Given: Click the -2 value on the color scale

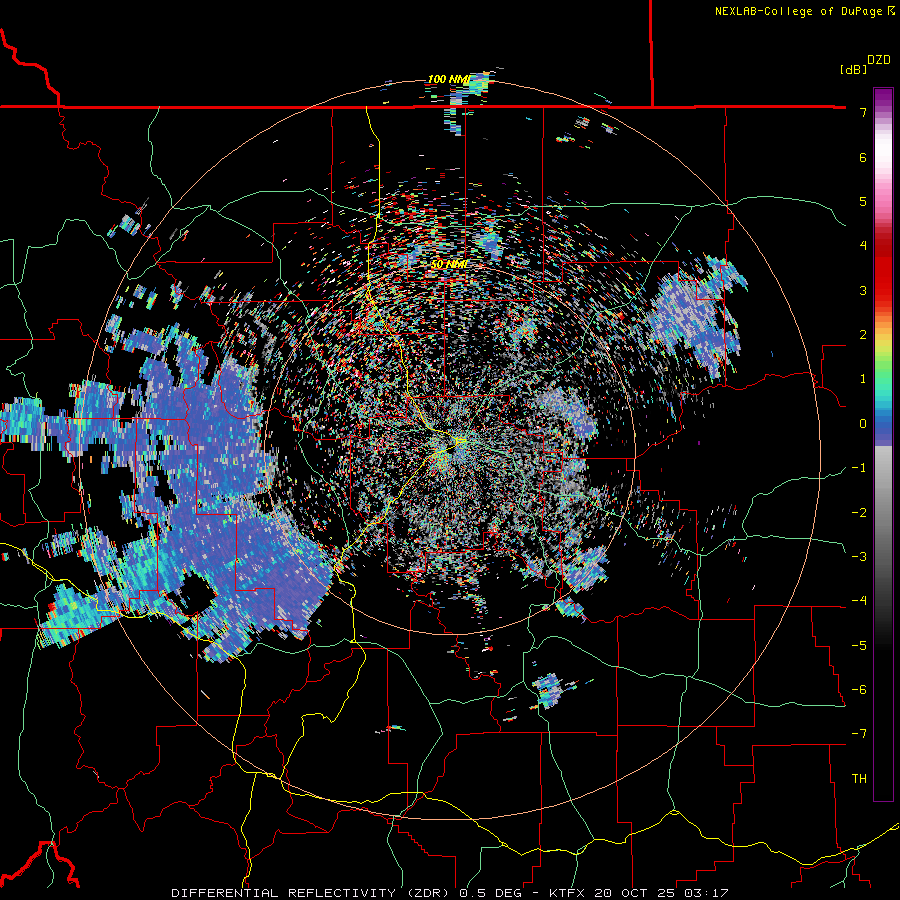Looking at the screenshot, I should tap(859, 513).
